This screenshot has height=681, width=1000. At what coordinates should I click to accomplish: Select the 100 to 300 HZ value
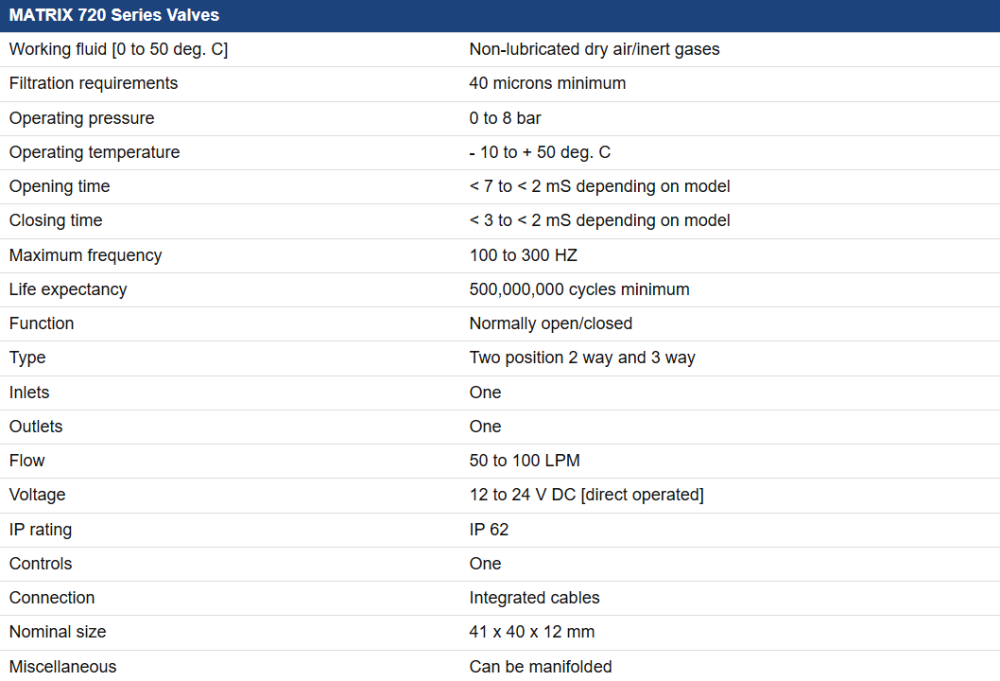tap(523, 255)
